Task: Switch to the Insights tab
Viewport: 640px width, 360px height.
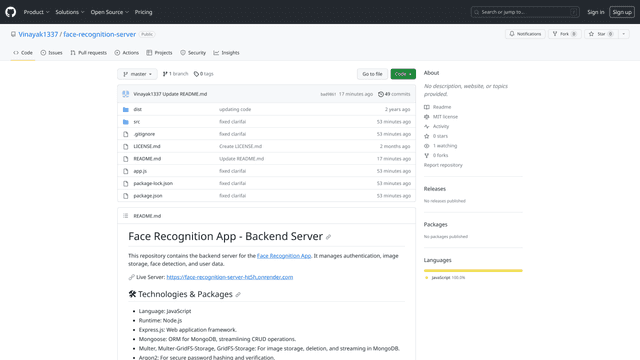Action: [x=227, y=53]
